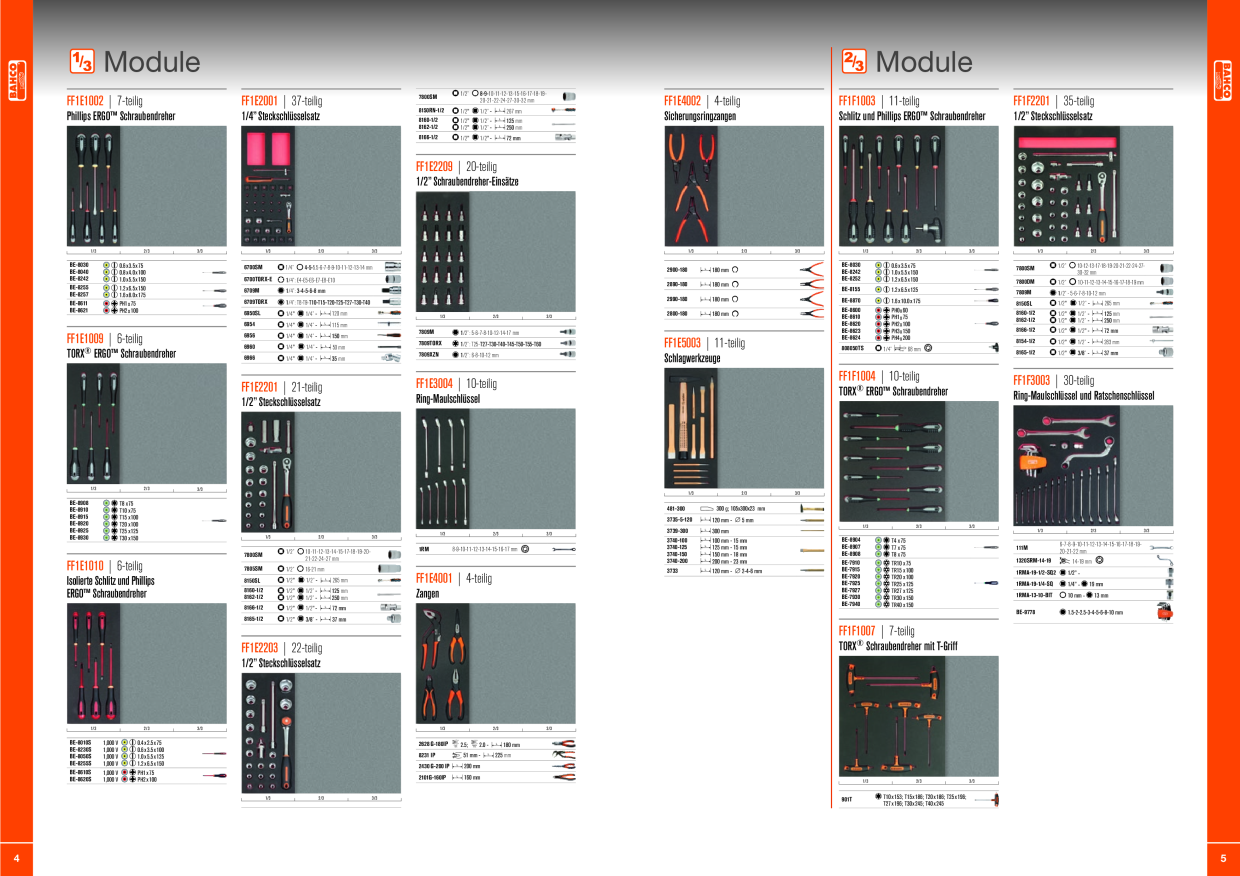Click the product code 'FF1F2201'
This screenshot has height=876, width=1240.
[1032, 102]
